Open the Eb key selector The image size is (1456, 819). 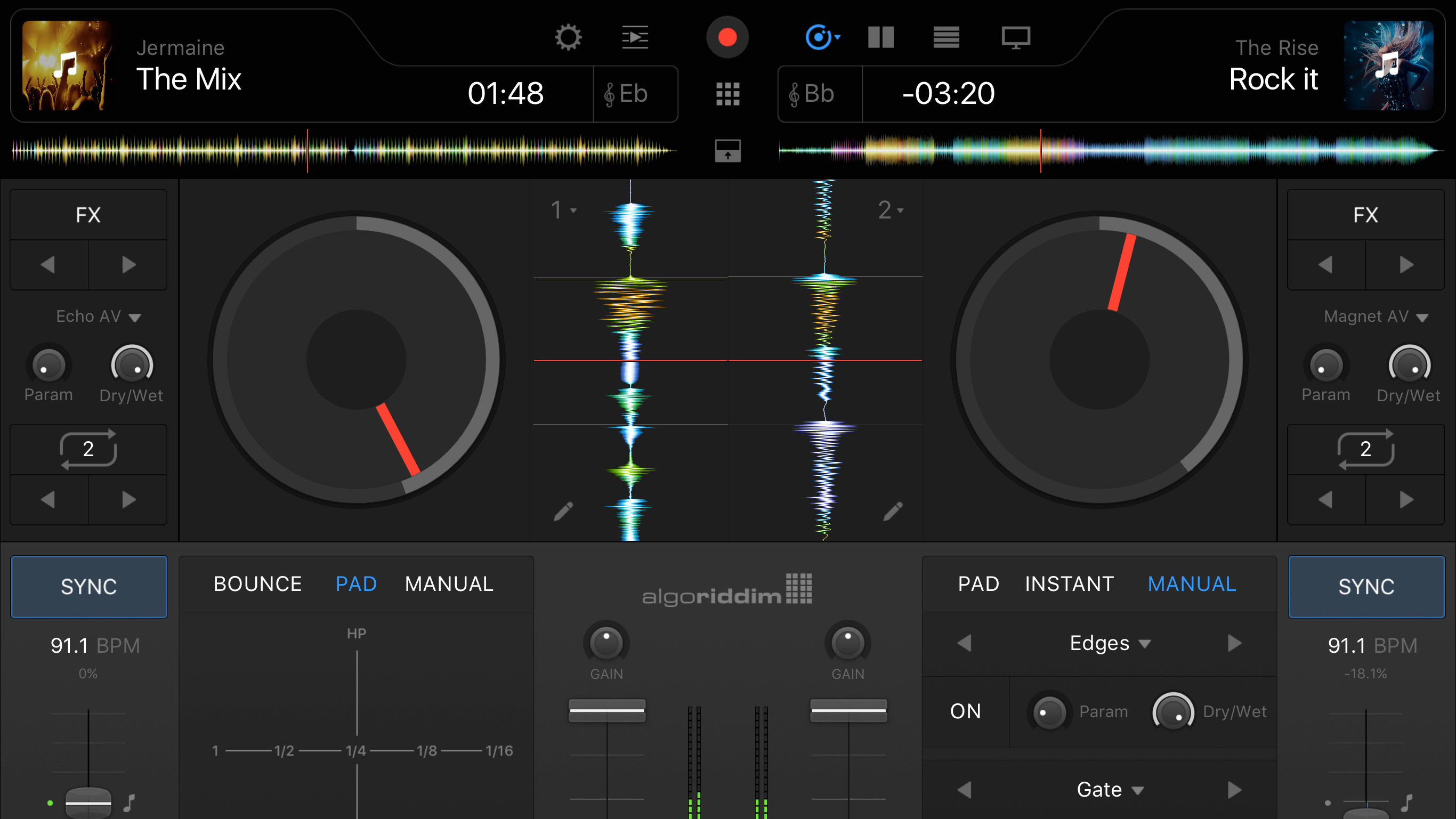635,94
